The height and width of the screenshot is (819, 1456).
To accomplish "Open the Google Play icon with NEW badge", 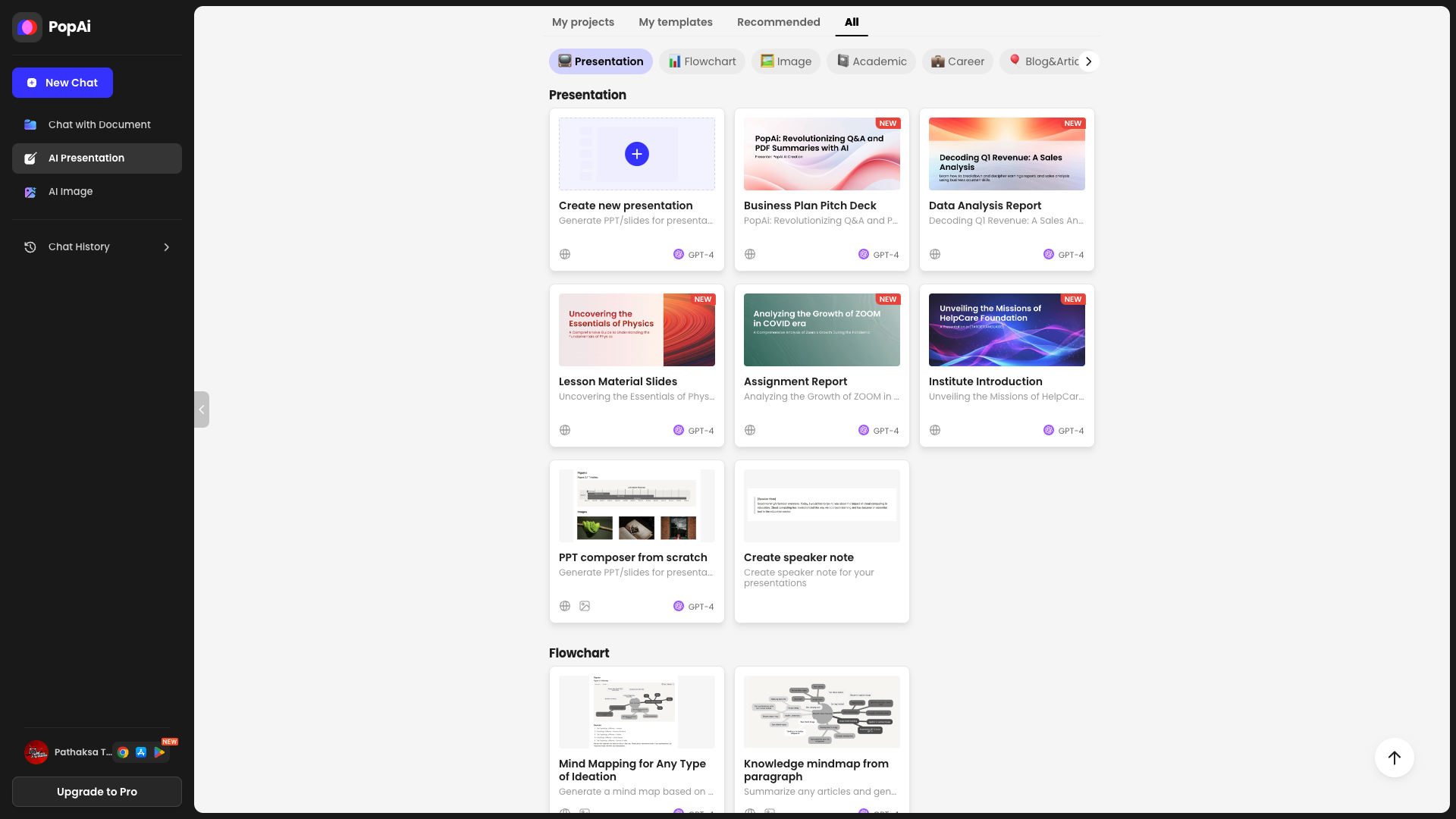I will 160,752.
